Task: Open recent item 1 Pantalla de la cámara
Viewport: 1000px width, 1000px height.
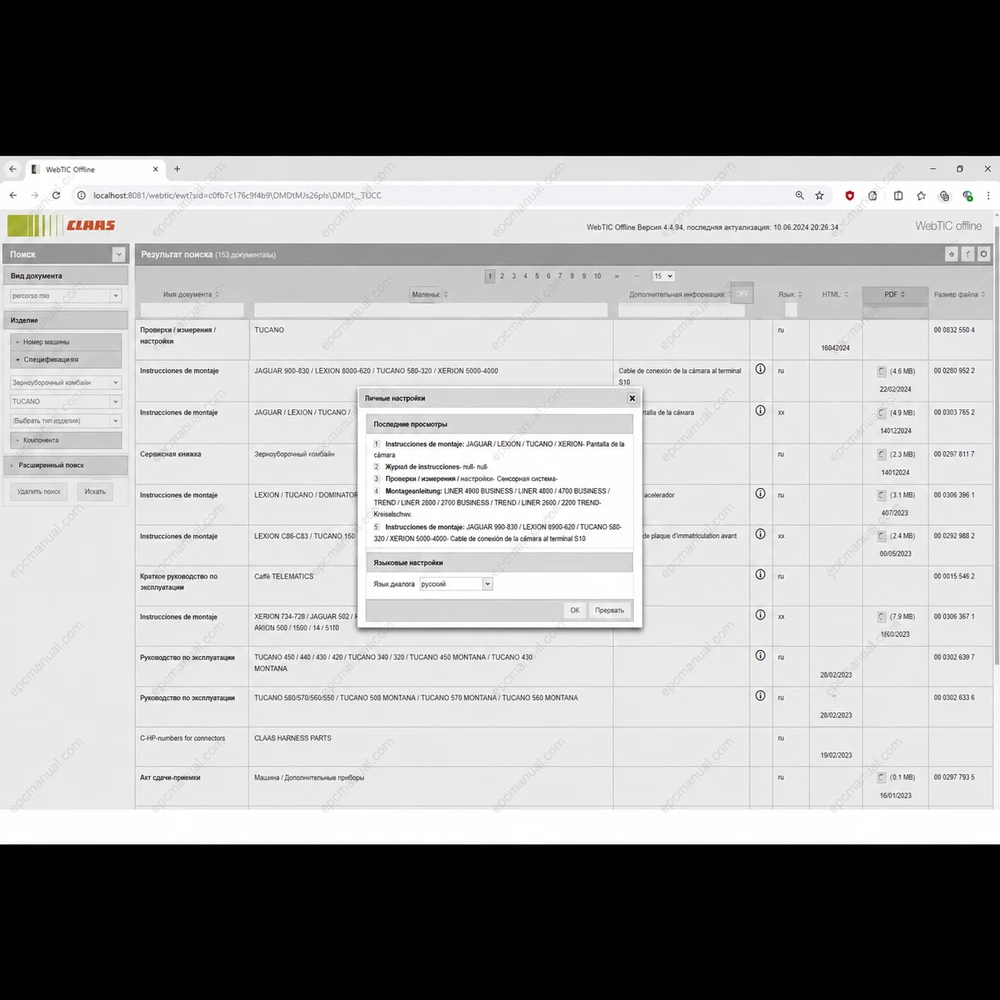Action: pos(499,449)
